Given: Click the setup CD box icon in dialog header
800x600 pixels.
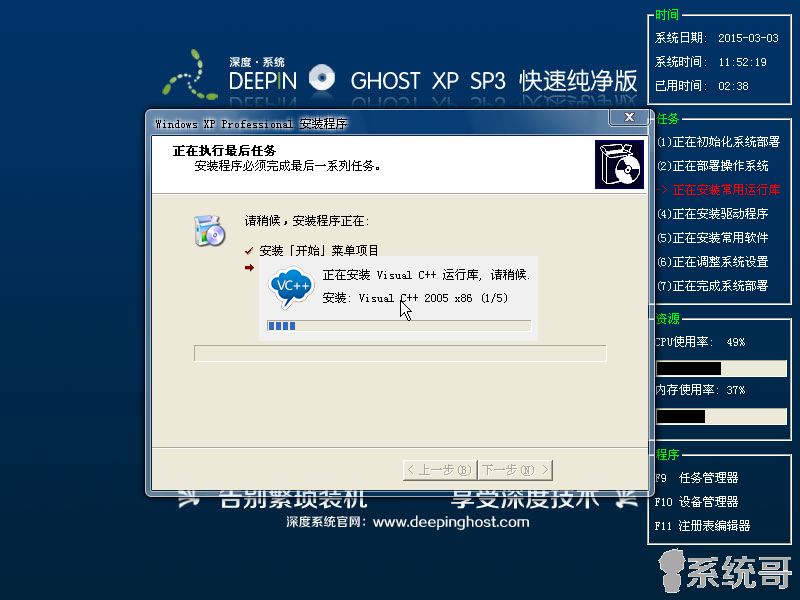Looking at the screenshot, I should tap(619, 165).
